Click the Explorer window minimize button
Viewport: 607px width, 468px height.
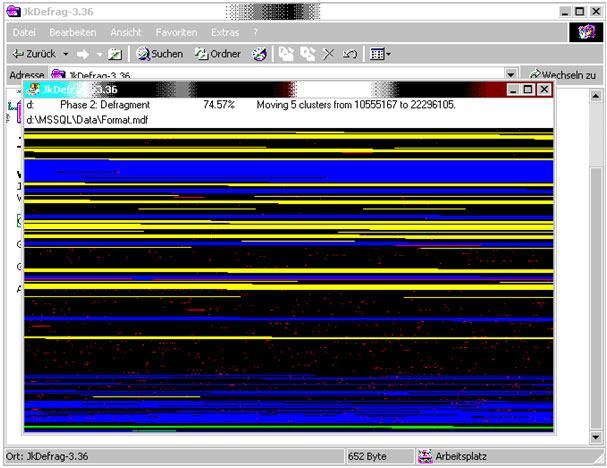coord(565,12)
